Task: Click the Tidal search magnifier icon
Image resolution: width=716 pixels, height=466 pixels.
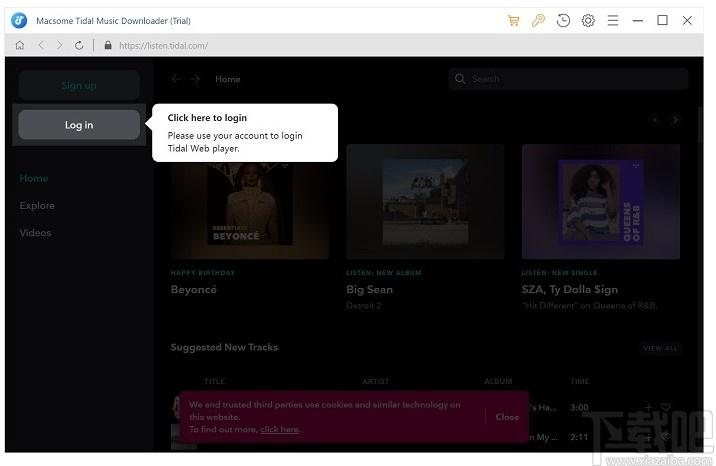Action: click(x=460, y=79)
